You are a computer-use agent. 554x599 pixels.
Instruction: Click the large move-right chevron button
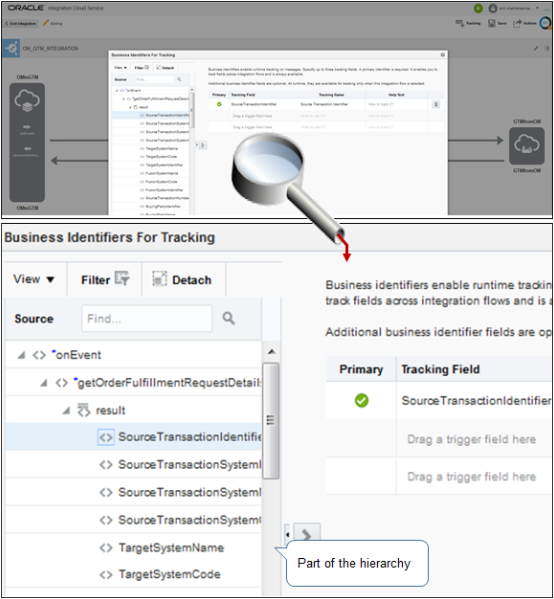306,534
